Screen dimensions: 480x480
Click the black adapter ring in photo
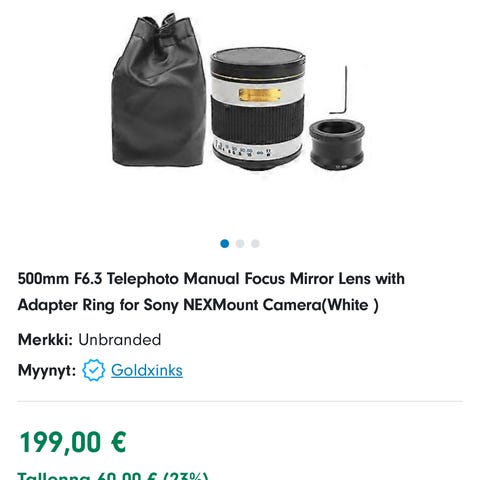point(337,145)
